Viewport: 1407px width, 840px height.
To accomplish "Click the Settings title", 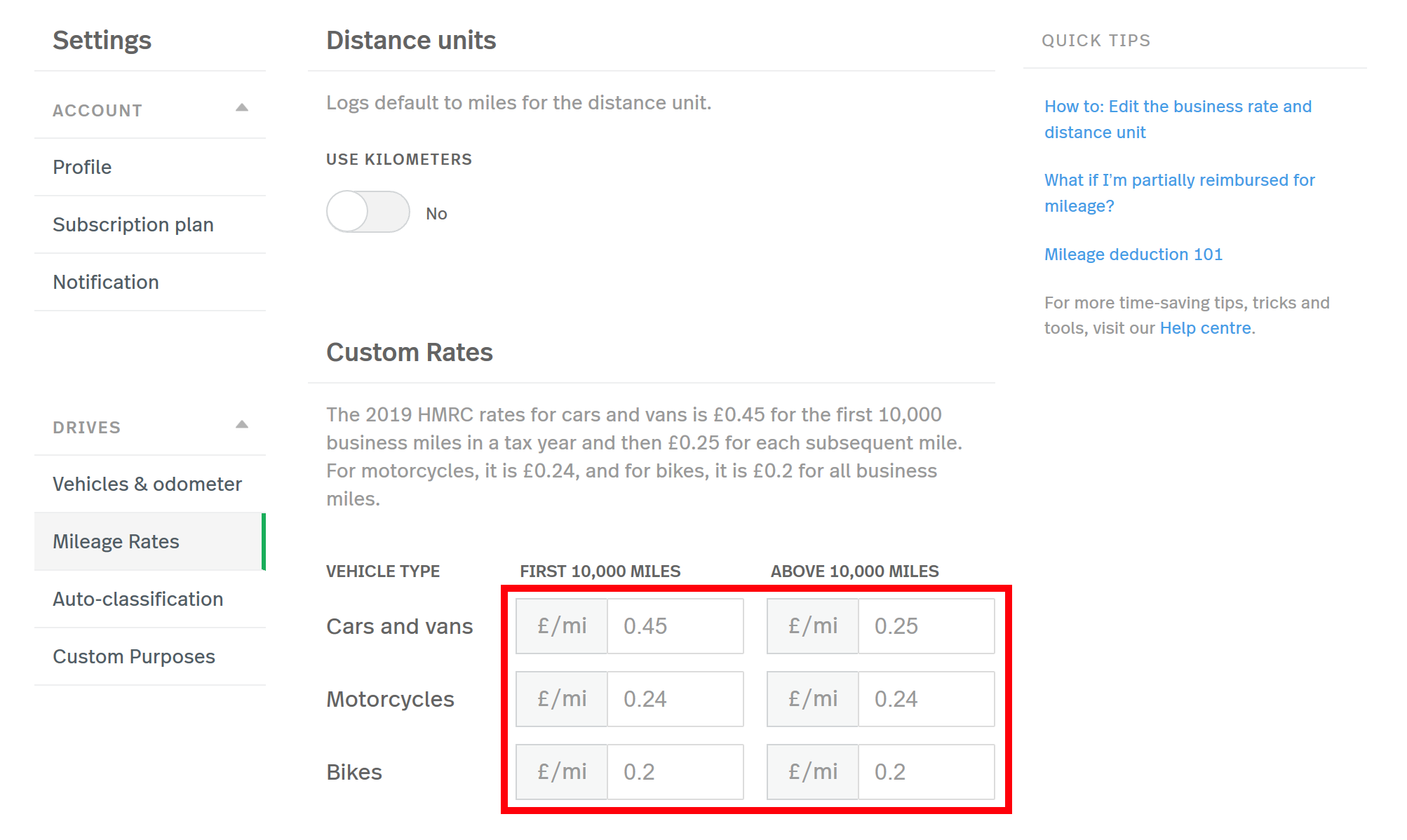I will coord(102,40).
